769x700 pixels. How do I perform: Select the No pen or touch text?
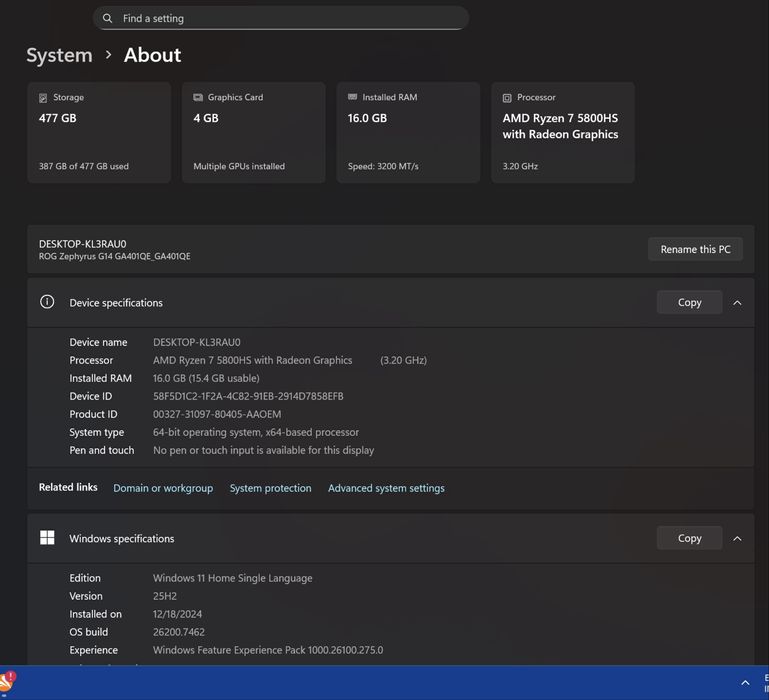pyautogui.click(x=263, y=450)
